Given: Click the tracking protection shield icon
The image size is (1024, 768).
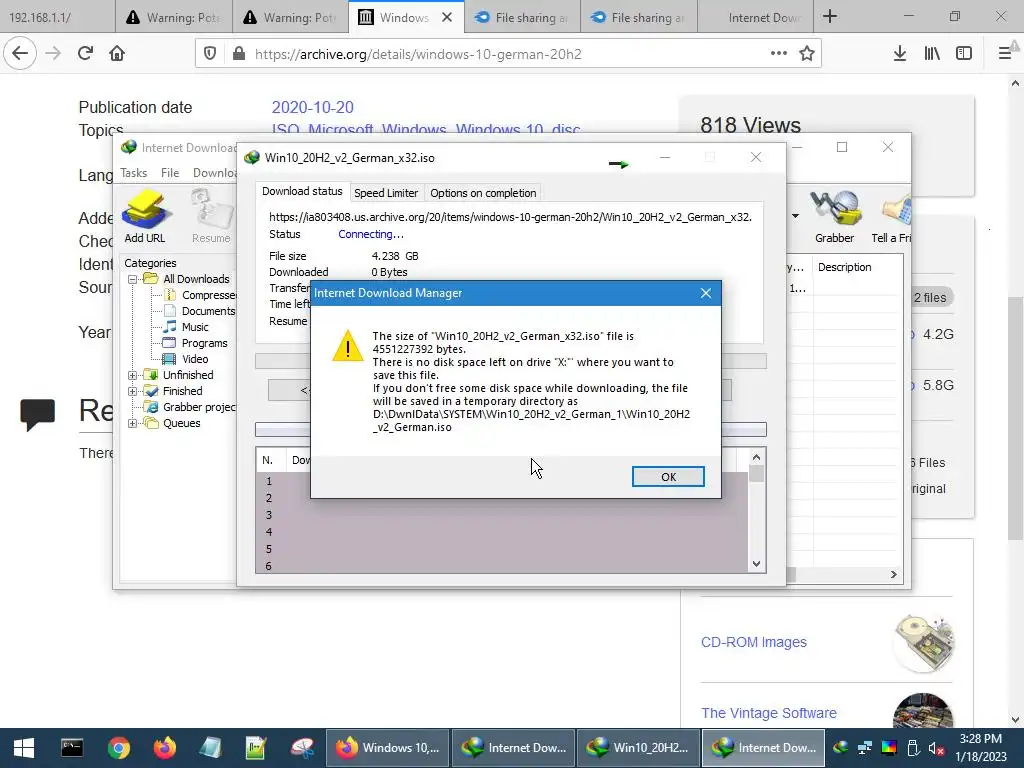Looking at the screenshot, I should click(210, 54).
